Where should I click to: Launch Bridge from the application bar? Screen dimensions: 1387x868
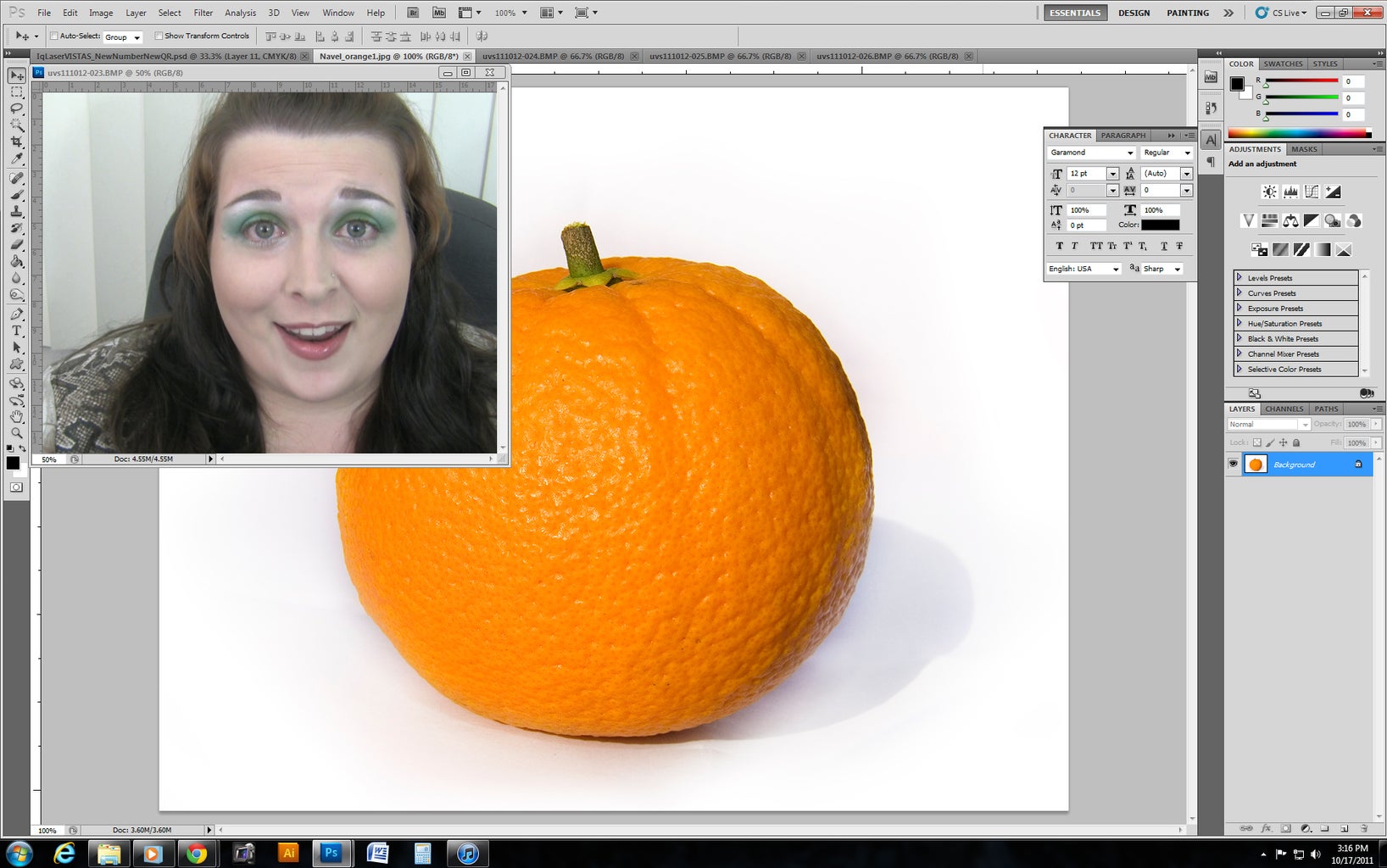pyautogui.click(x=413, y=13)
